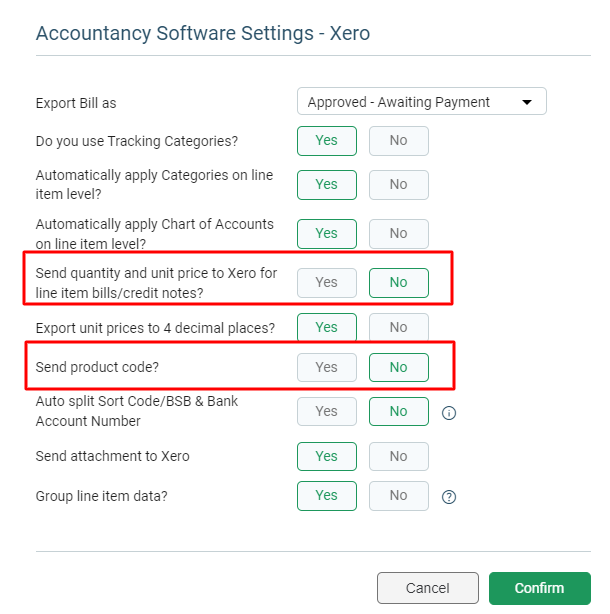Image resolution: width=610 pixels, height=614 pixels.
Task: Set Chart of Accounts auto-apply to No
Action: [x=399, y=234]
